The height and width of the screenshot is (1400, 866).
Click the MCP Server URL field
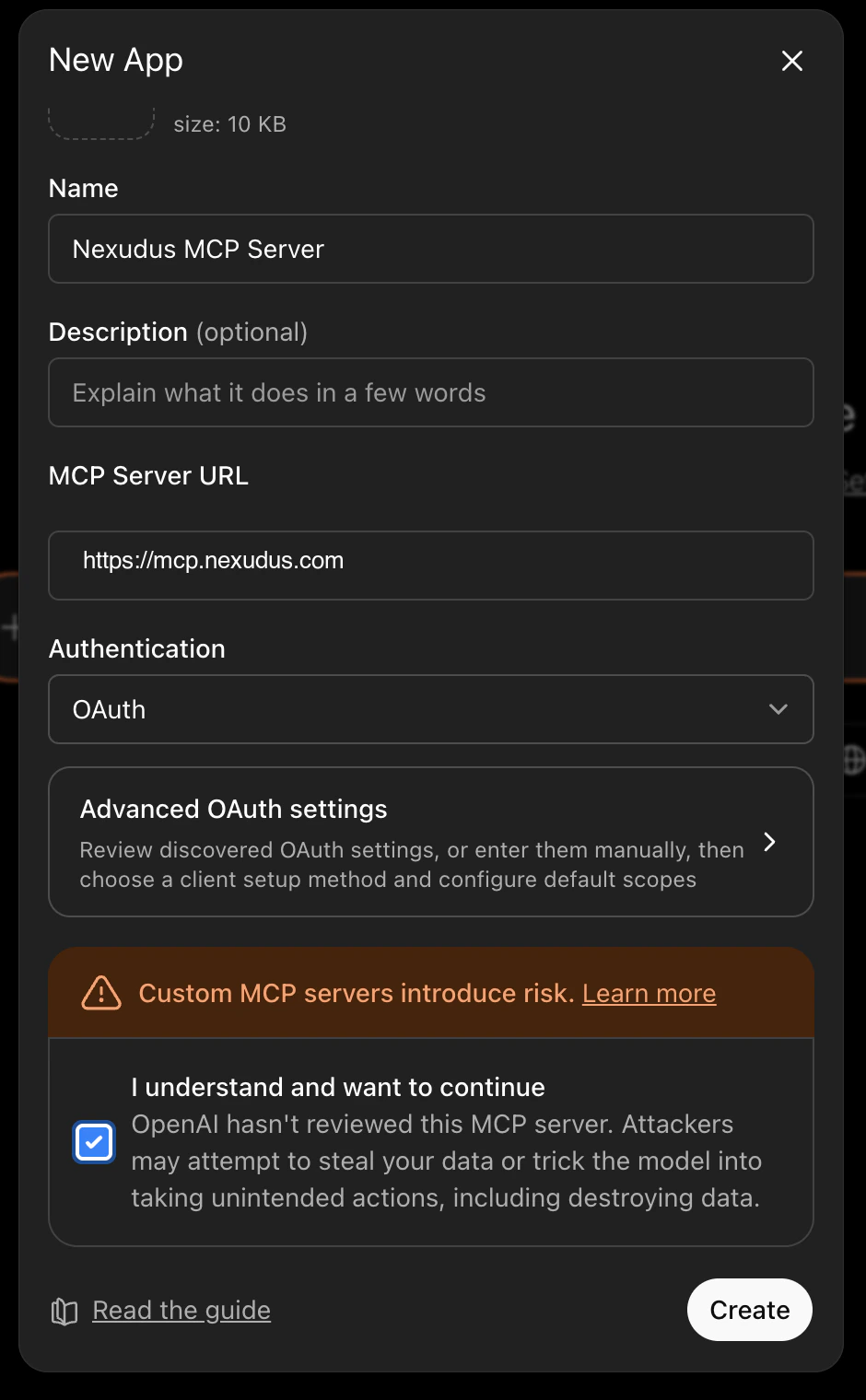pyautogui.click(x=431, y=566)
